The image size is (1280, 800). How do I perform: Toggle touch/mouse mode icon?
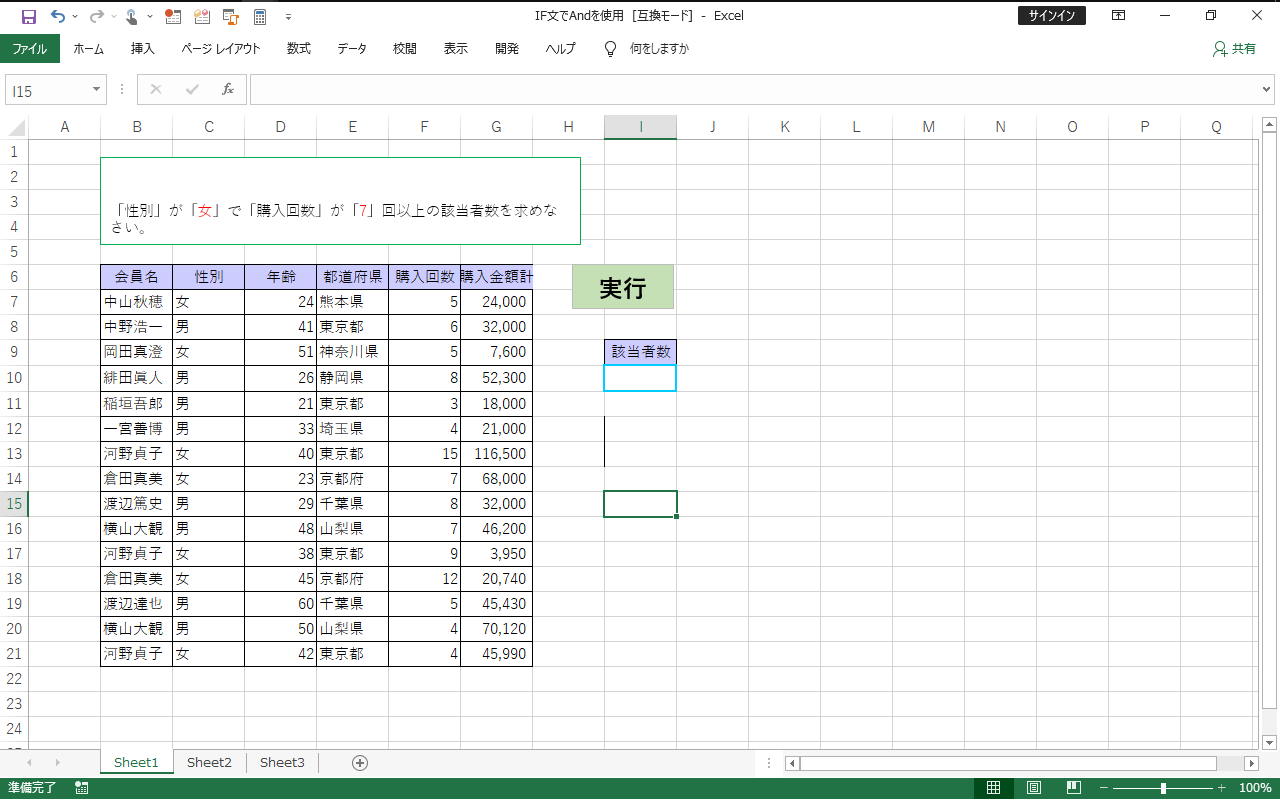[x=132, y=16]
